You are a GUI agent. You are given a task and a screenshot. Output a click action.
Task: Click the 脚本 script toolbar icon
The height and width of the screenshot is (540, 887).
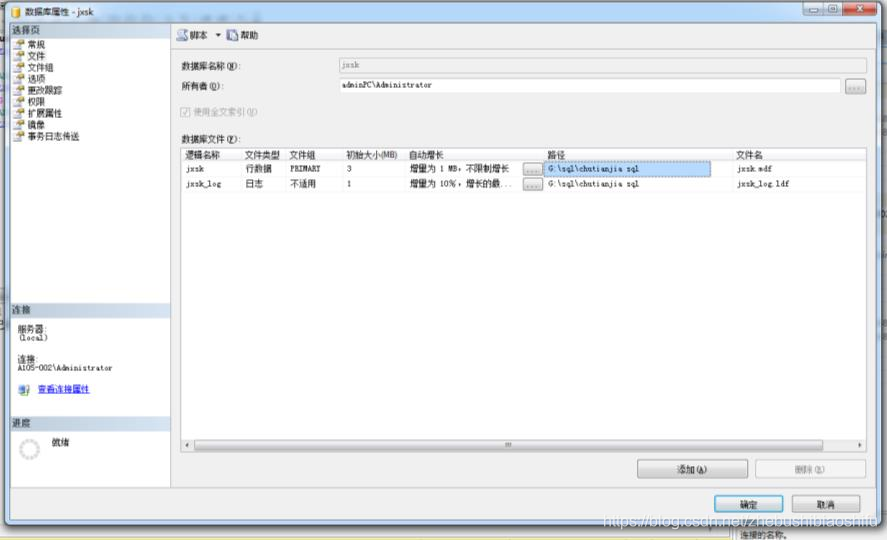[x=182, y=35]
